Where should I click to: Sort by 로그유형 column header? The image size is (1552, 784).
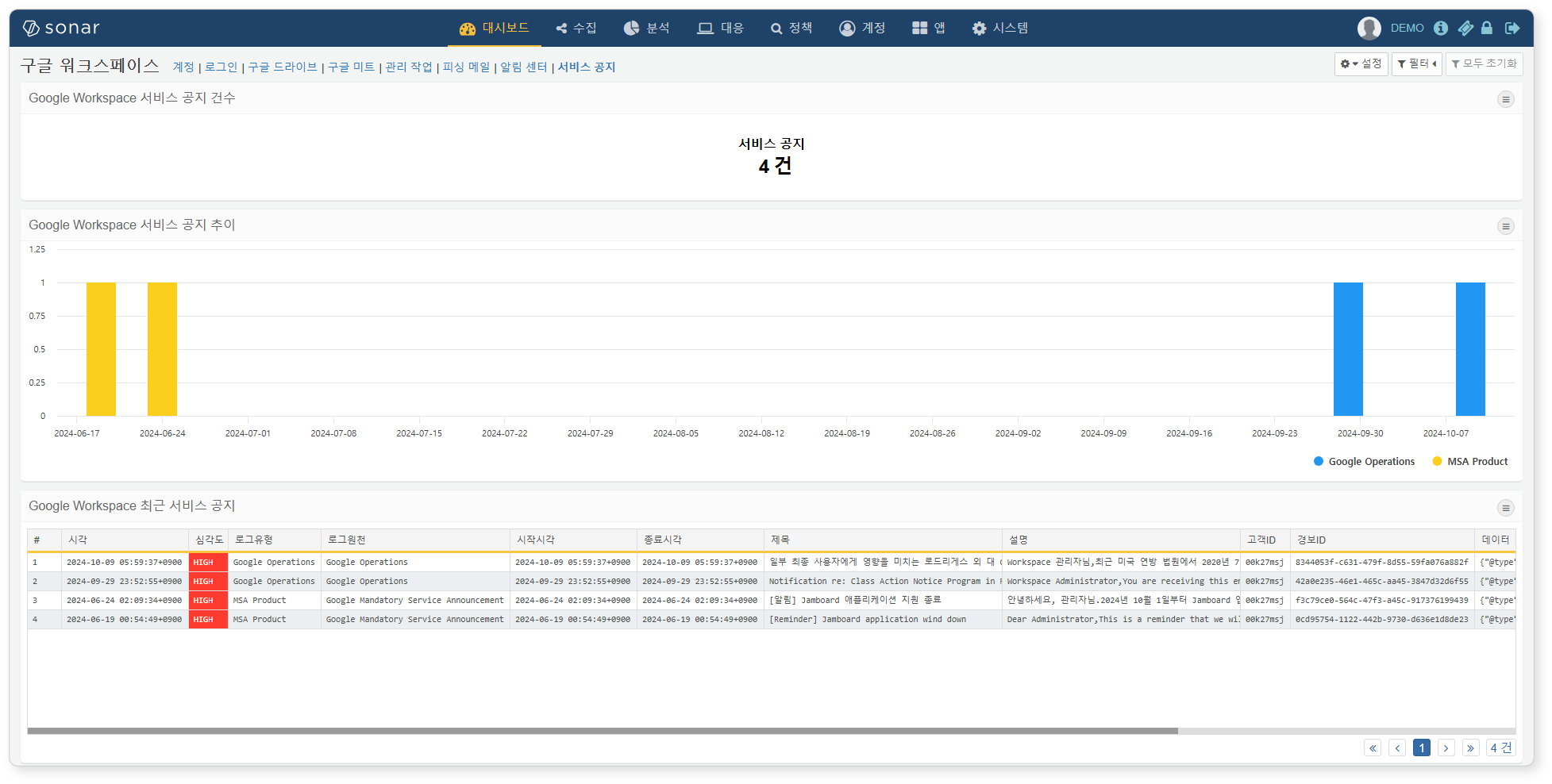[x=275, y=540]
